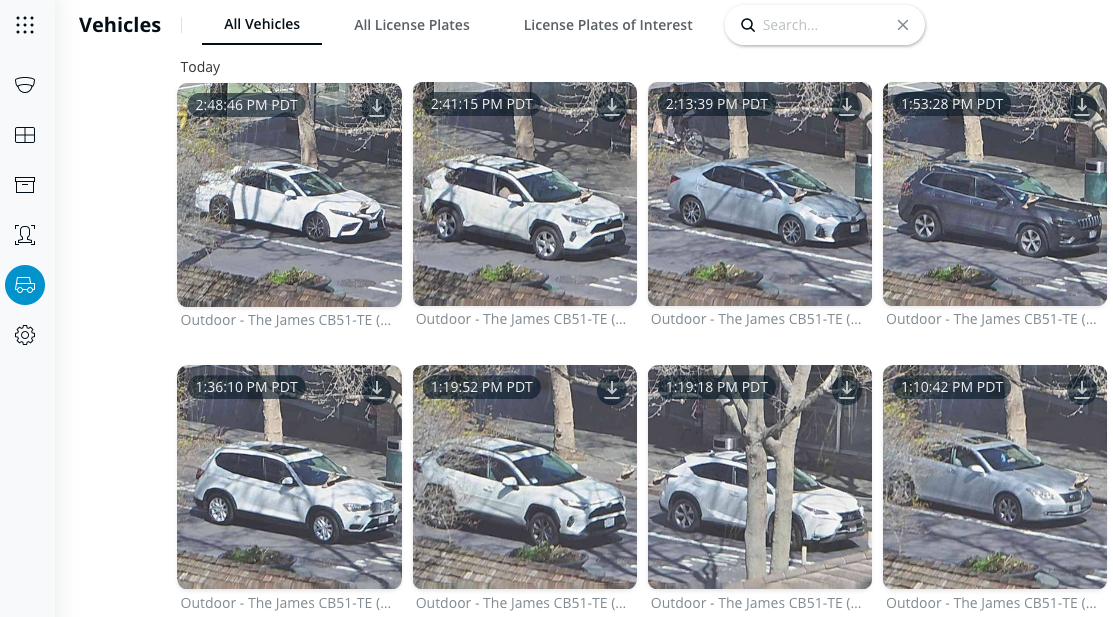The width and height of the screenshot is (1113, 617).
Task: Open the Settings gear icon
Action: pos(25,335)
